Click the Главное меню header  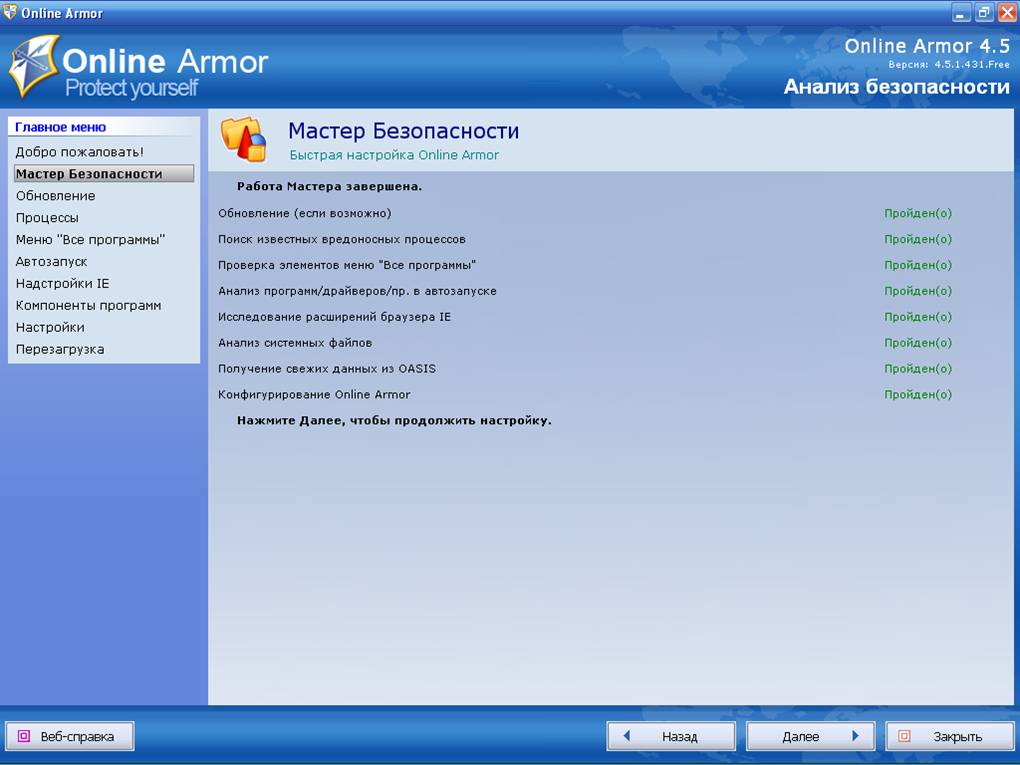60,127
